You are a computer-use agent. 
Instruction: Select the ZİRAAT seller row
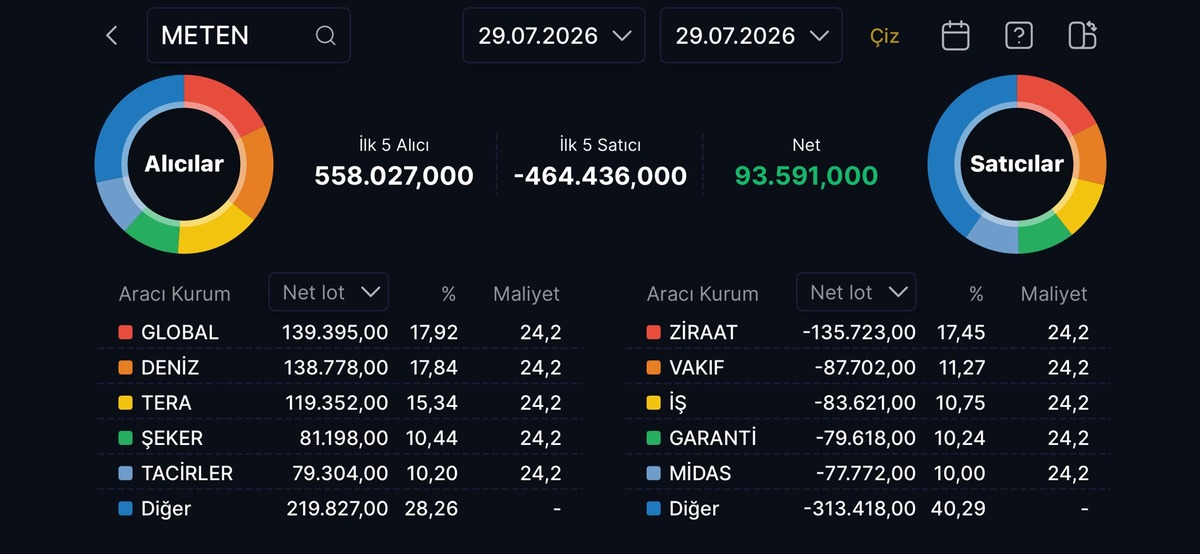(868, 332)
